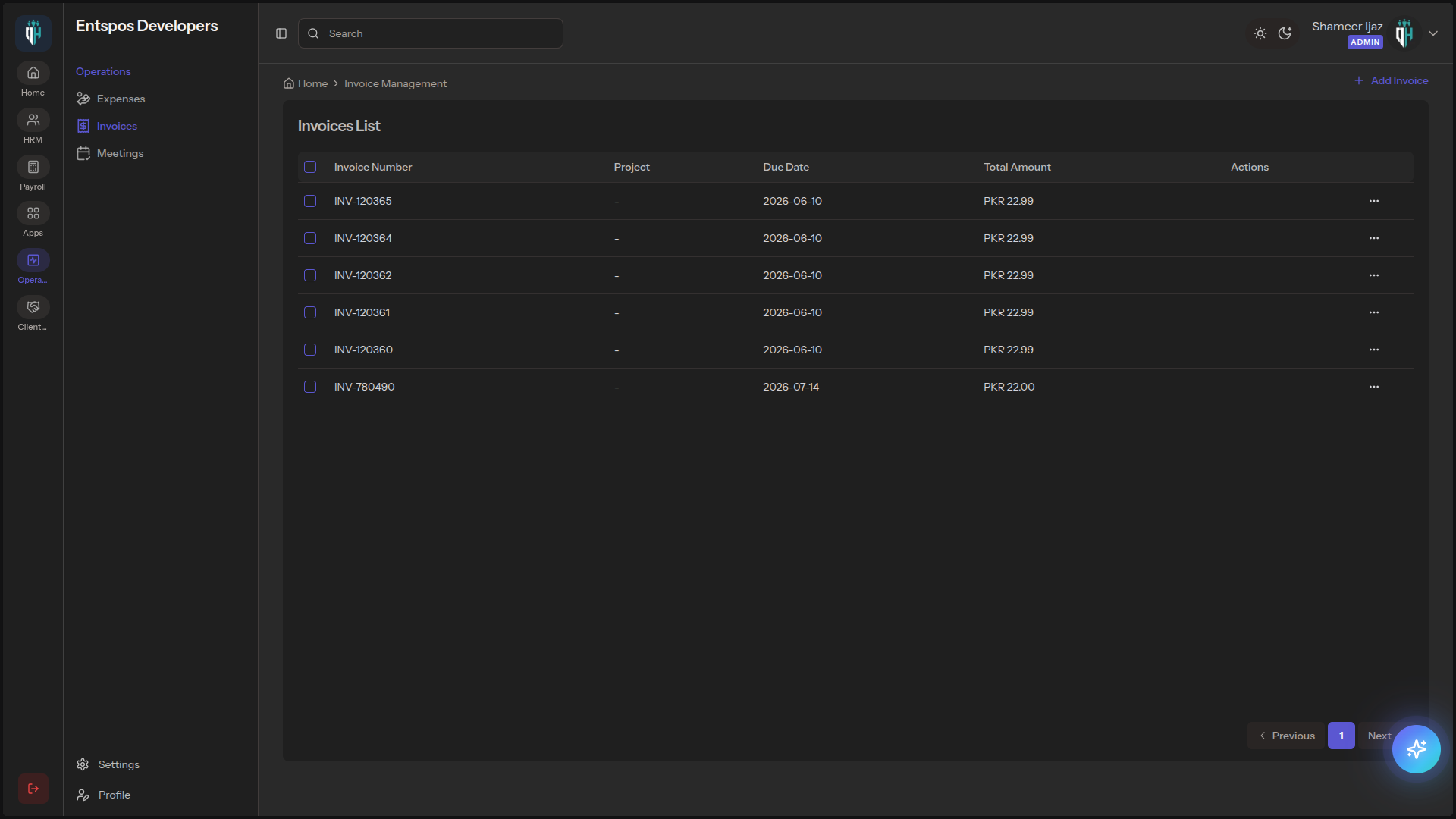Open actions menu for INV-120364
The width and height of the screenshot is (1456, 819).
tap(1373, 238)
